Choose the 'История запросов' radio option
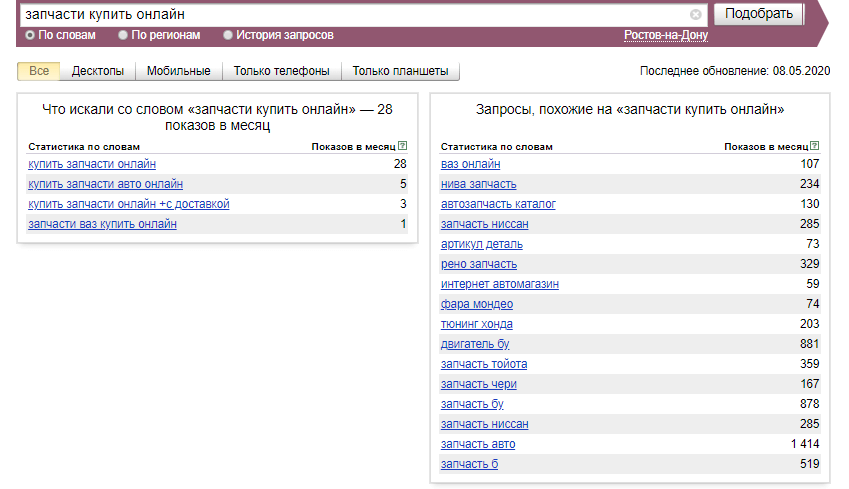This screenshot has height=489, width=849. point(228,35)
